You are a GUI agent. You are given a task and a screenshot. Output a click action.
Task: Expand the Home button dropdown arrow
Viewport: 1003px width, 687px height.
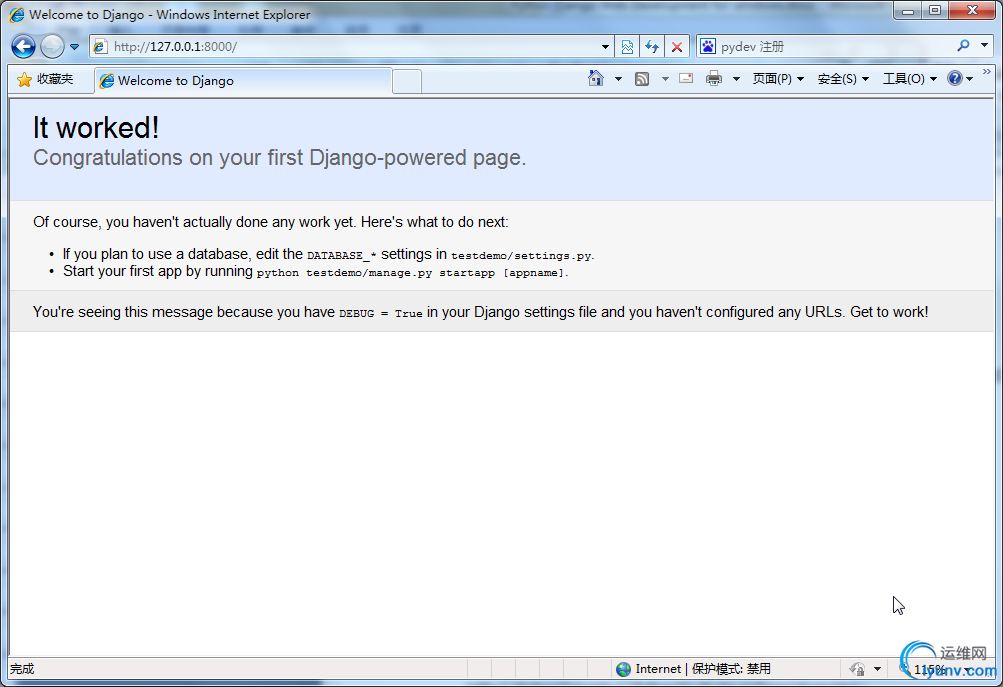(x=618, y=79)
